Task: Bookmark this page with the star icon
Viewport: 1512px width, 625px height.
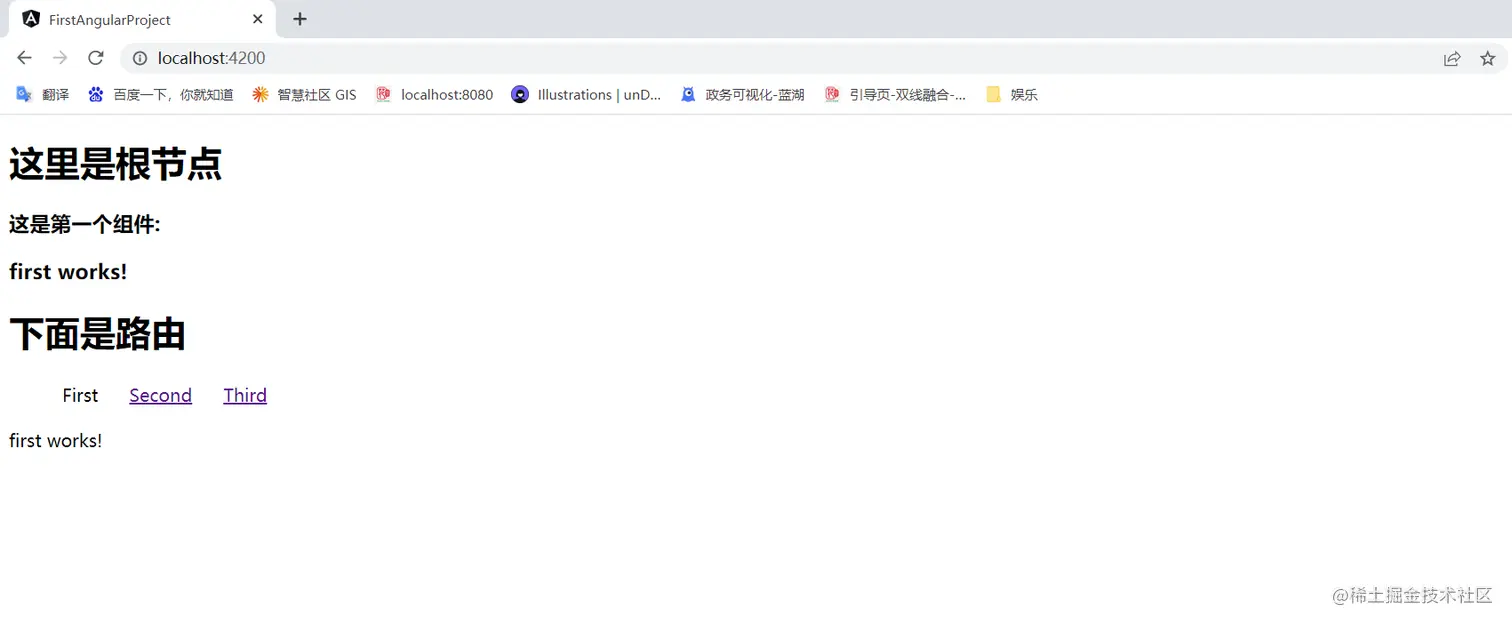Action: tap(1487, 58)
